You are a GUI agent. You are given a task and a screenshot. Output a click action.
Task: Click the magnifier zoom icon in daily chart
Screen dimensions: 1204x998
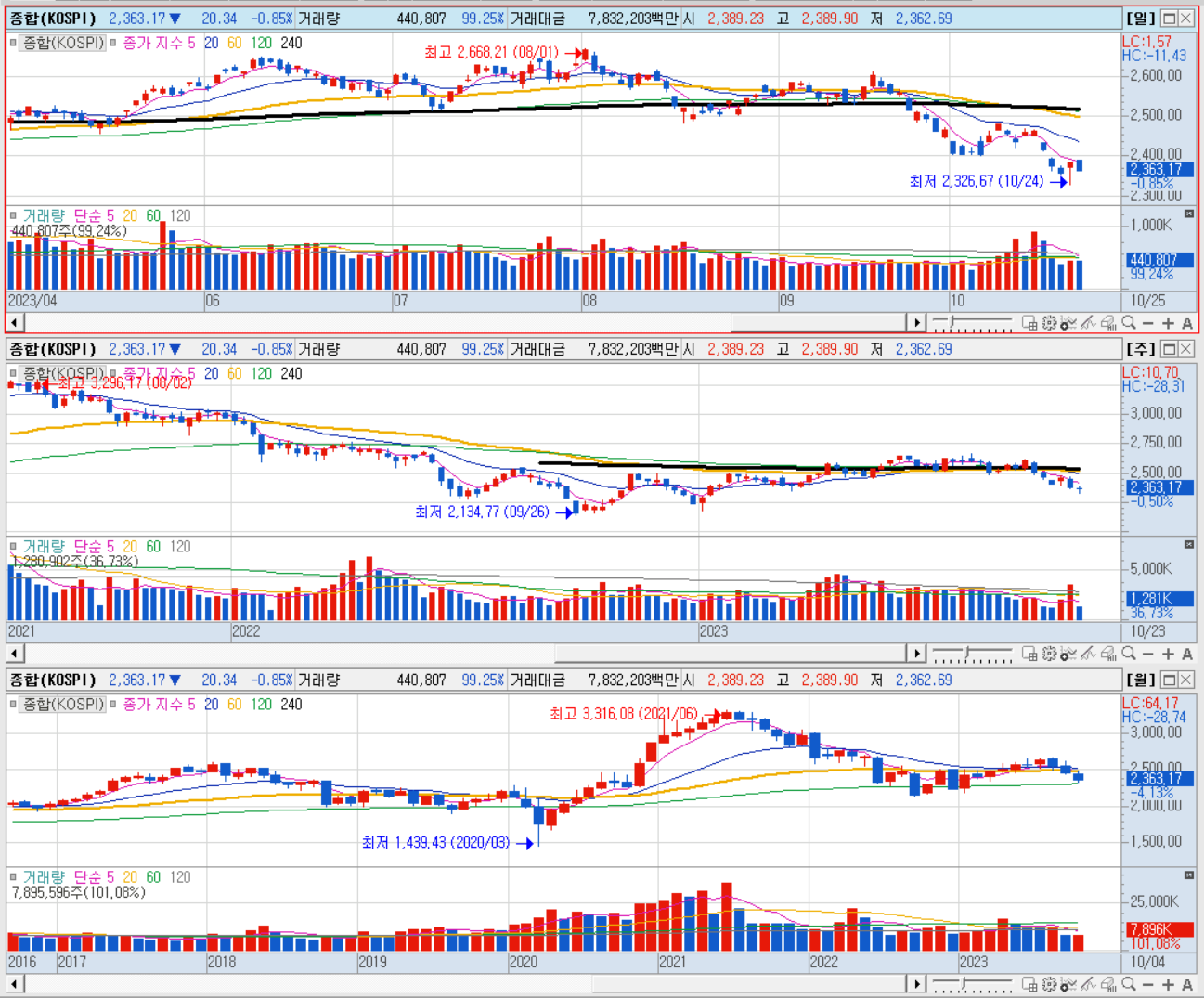(1129, 323)
